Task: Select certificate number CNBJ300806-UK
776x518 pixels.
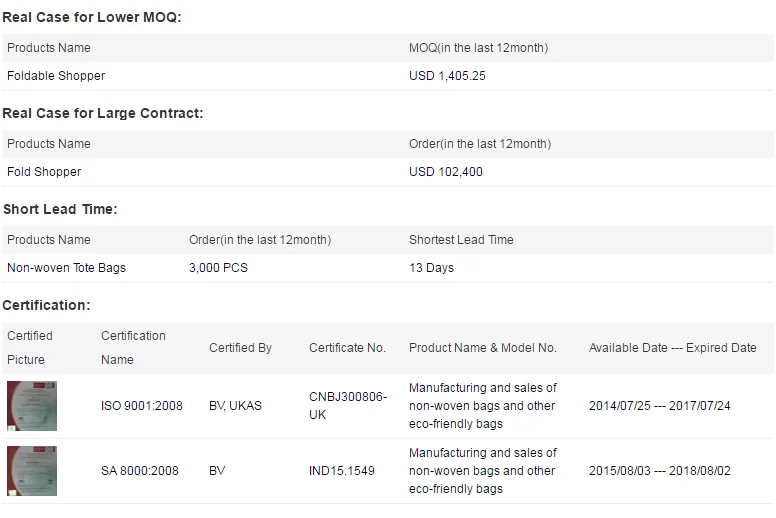Action: point(347,406)
